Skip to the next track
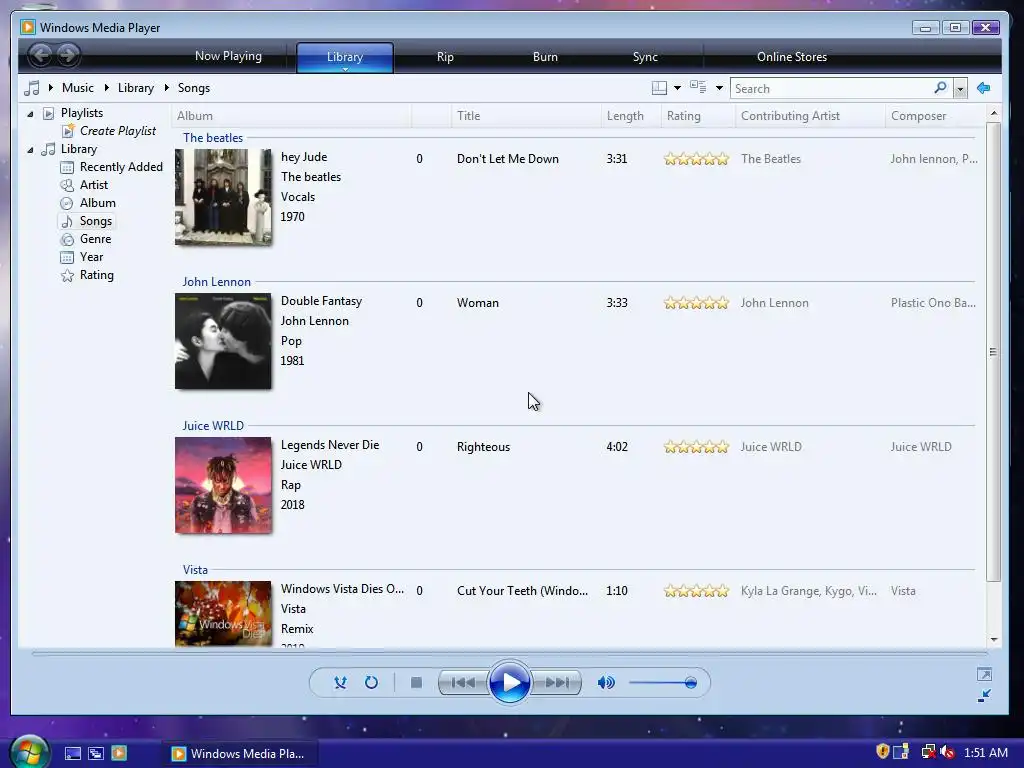1024x768 pixels. (x=556, y=682)
